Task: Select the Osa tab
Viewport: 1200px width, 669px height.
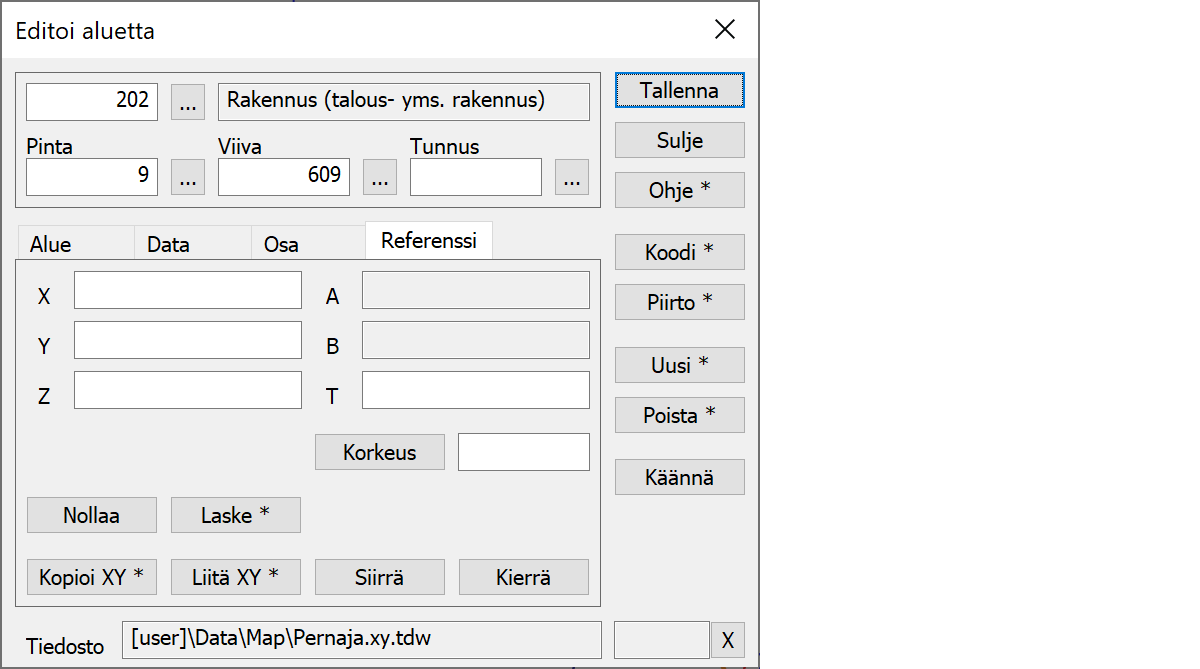Action: click(x=281, y=244)
